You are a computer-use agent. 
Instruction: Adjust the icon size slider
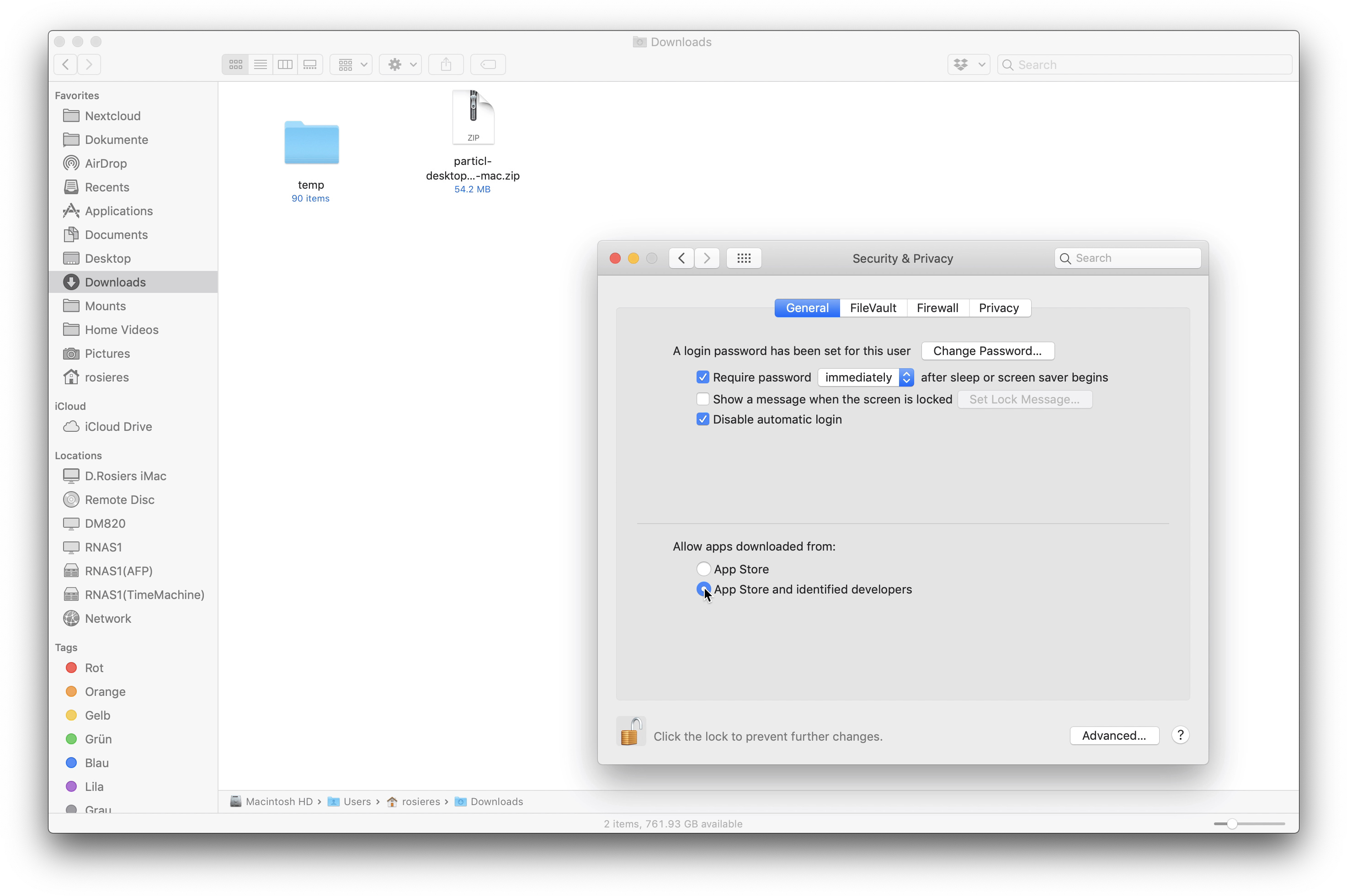pyautogui.click(x=1232, y=823)
